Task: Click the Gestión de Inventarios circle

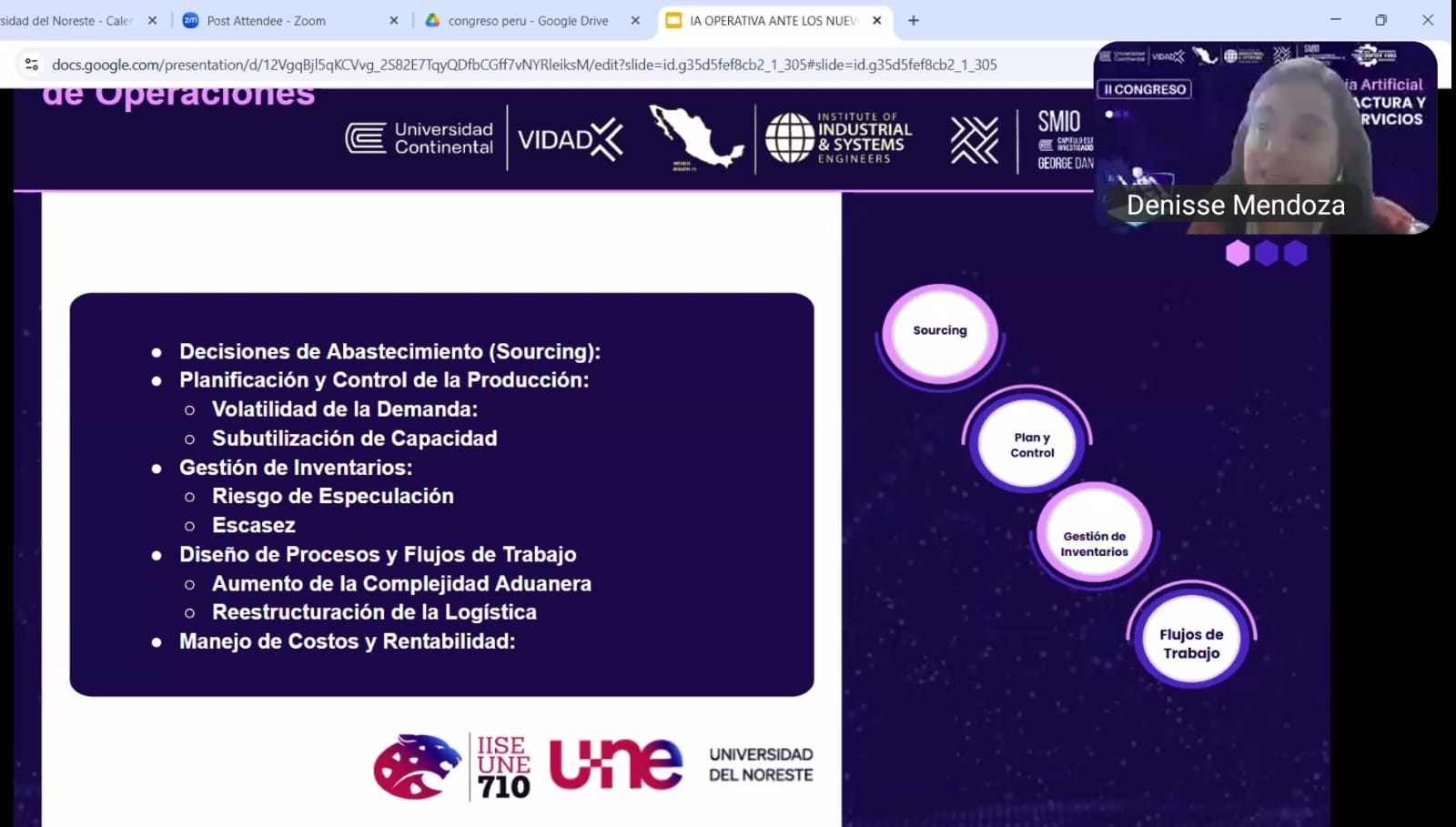Action: [x=1094, y=543]
